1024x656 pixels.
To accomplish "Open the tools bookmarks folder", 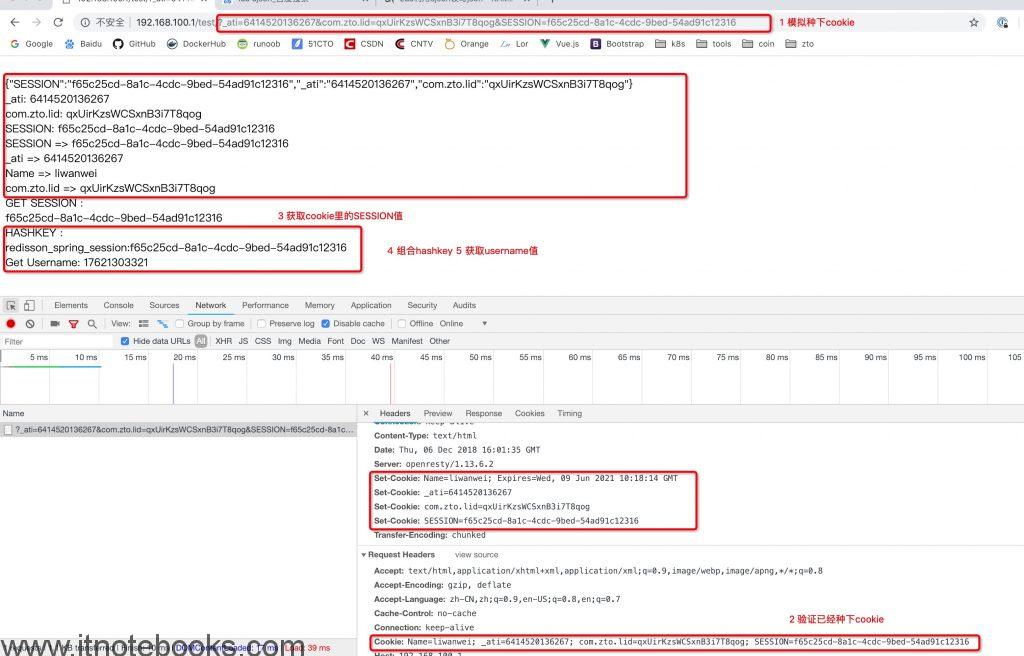I will coord(714,44).
